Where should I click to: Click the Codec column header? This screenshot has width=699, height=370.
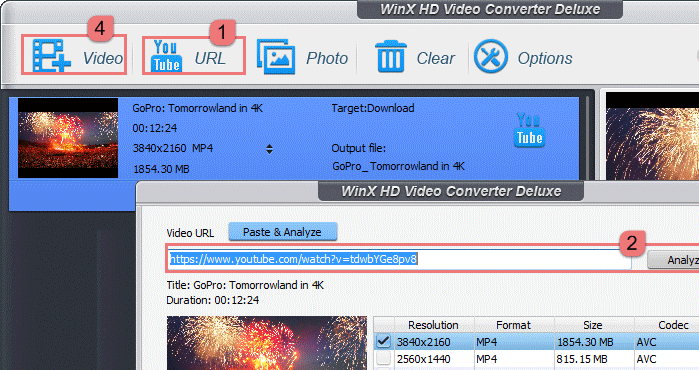click(667, 325)
